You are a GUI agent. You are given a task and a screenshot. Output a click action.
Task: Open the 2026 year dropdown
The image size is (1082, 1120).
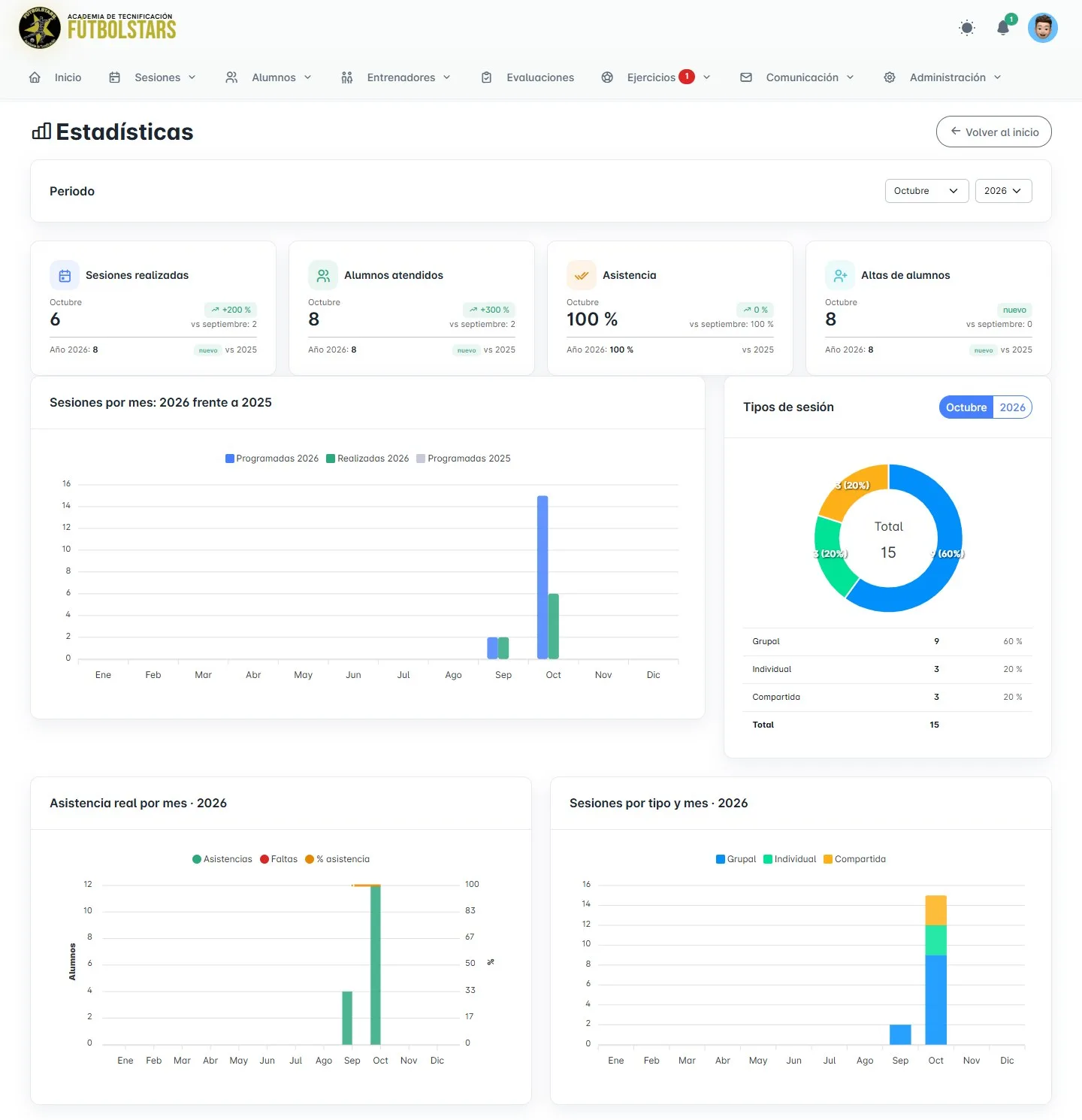tap(1004, 191)
